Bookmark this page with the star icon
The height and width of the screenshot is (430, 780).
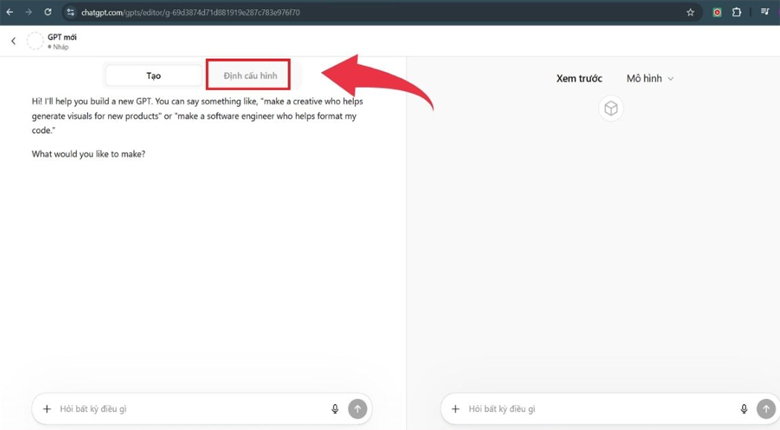pyautogui.click(x=690, y=12)
